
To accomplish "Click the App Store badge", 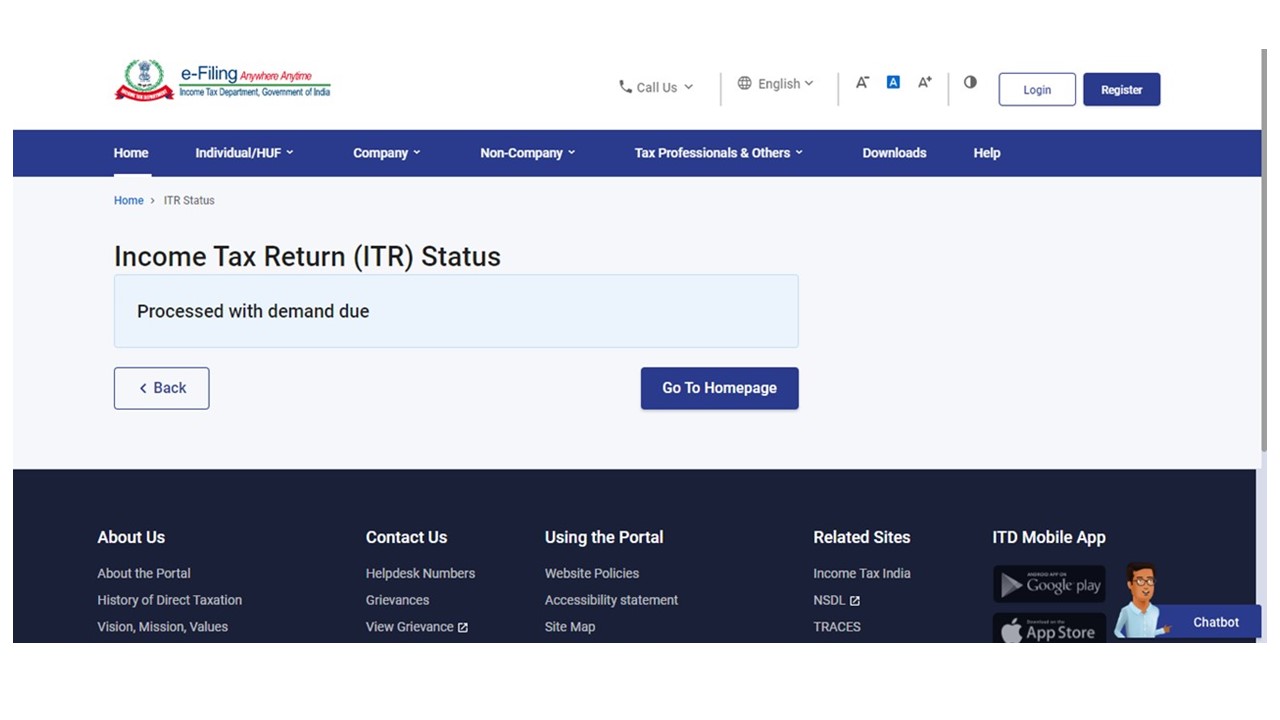I will coord(1048,629).
